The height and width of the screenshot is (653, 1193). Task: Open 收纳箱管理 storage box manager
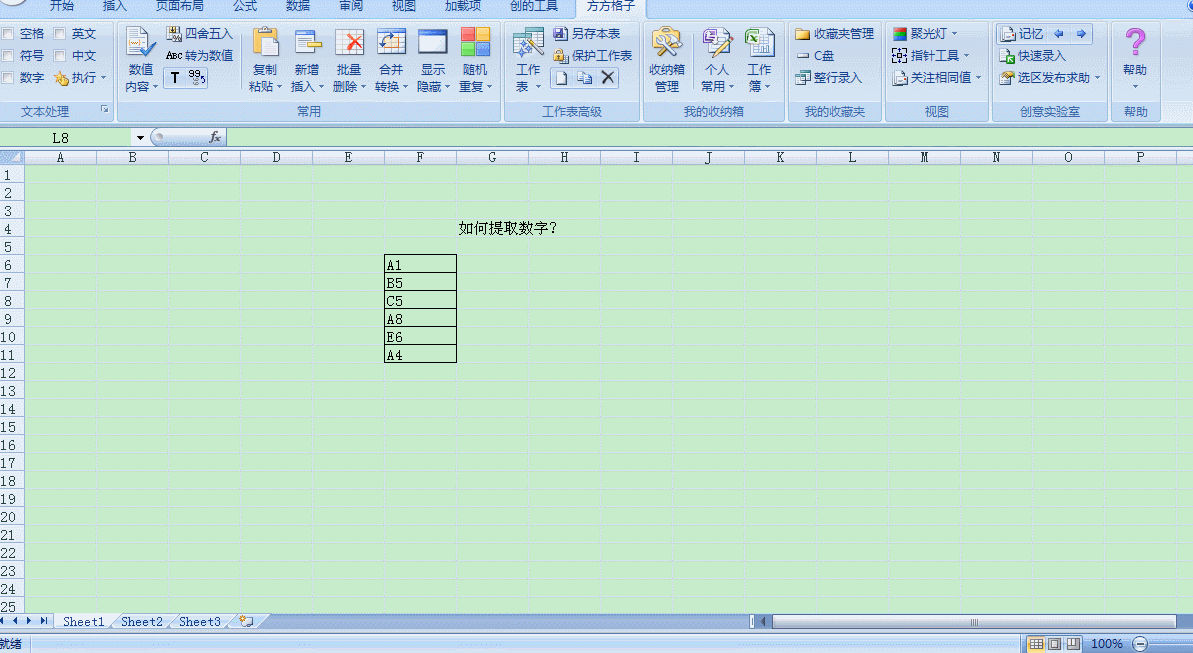click(666, 60)
